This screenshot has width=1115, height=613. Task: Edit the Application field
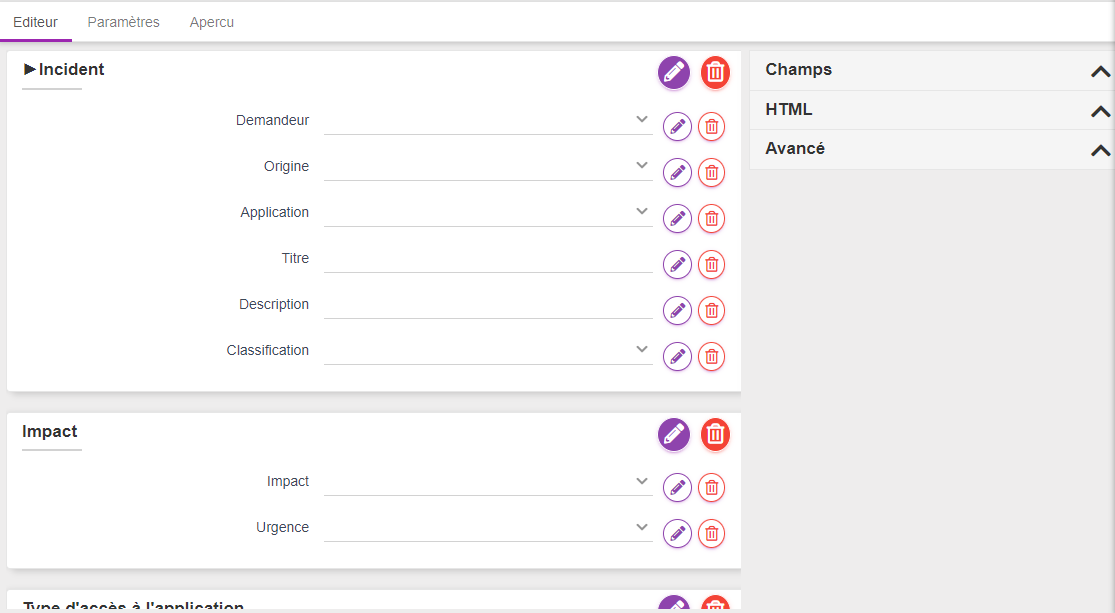click(677, 219)
